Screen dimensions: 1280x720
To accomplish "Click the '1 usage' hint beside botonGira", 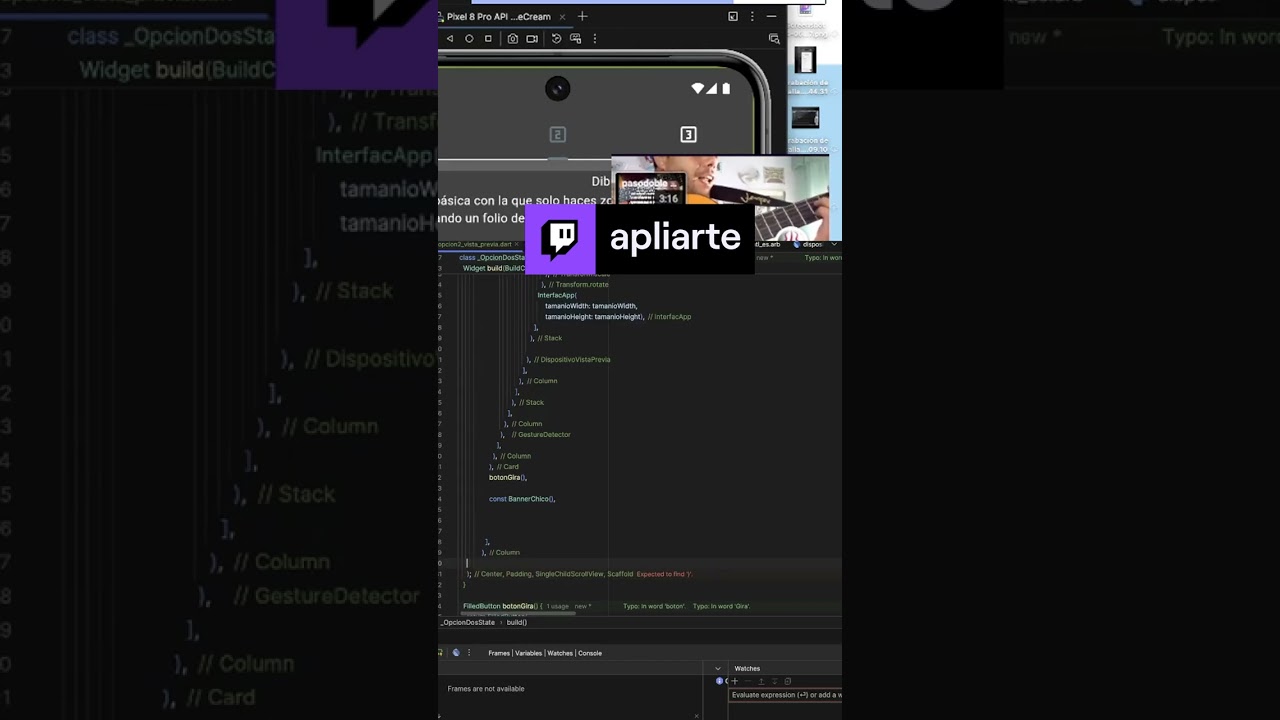I will pyautogui.click(x=557, y=606).
